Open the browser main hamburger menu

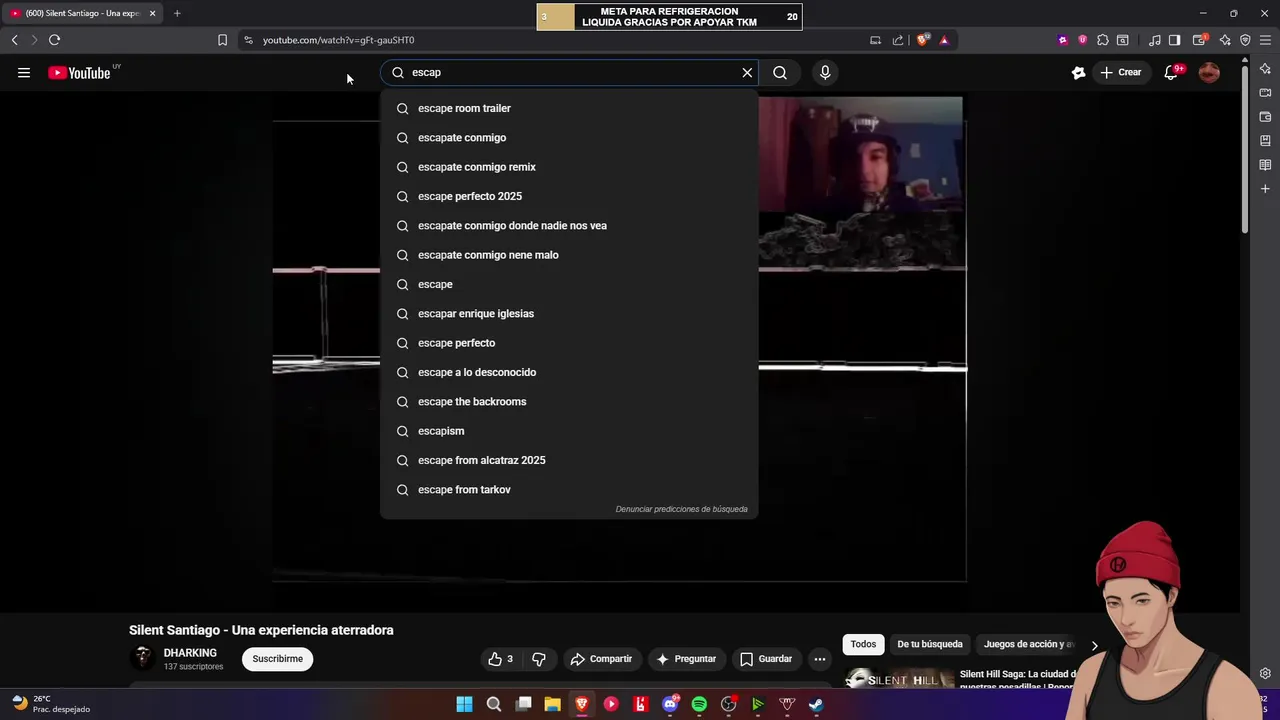1265,40
